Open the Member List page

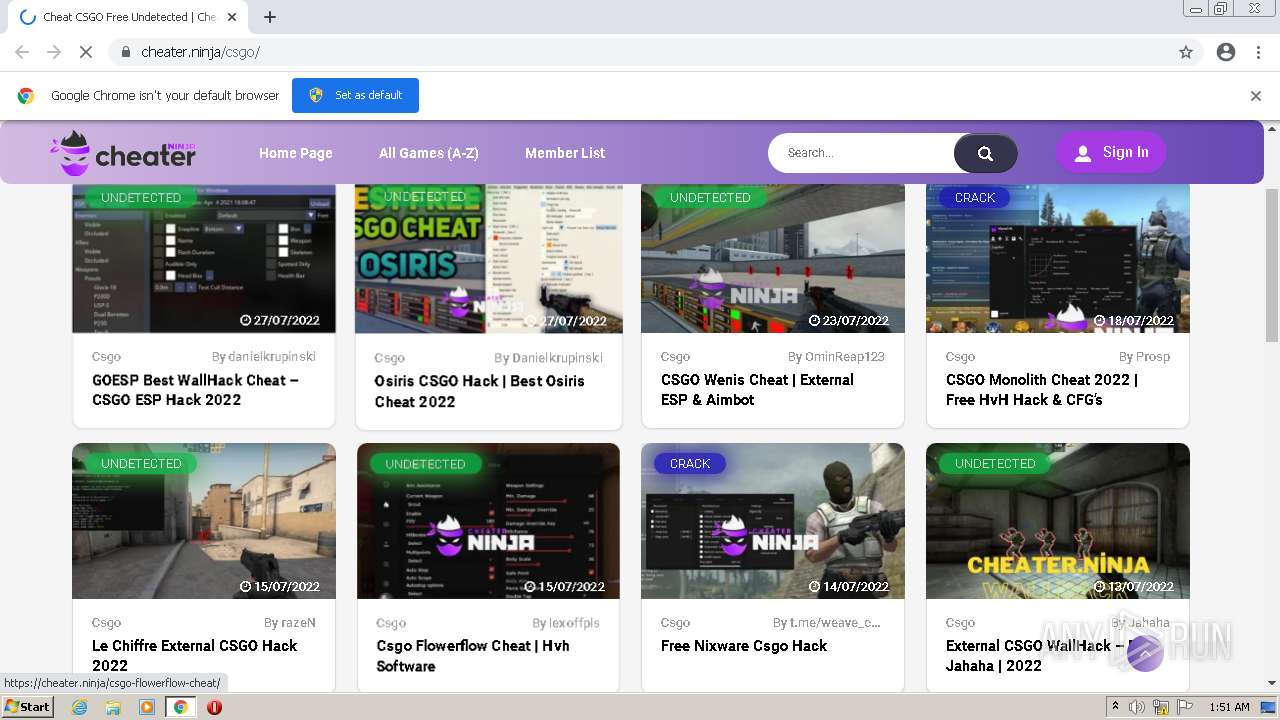tap(565, 153)
